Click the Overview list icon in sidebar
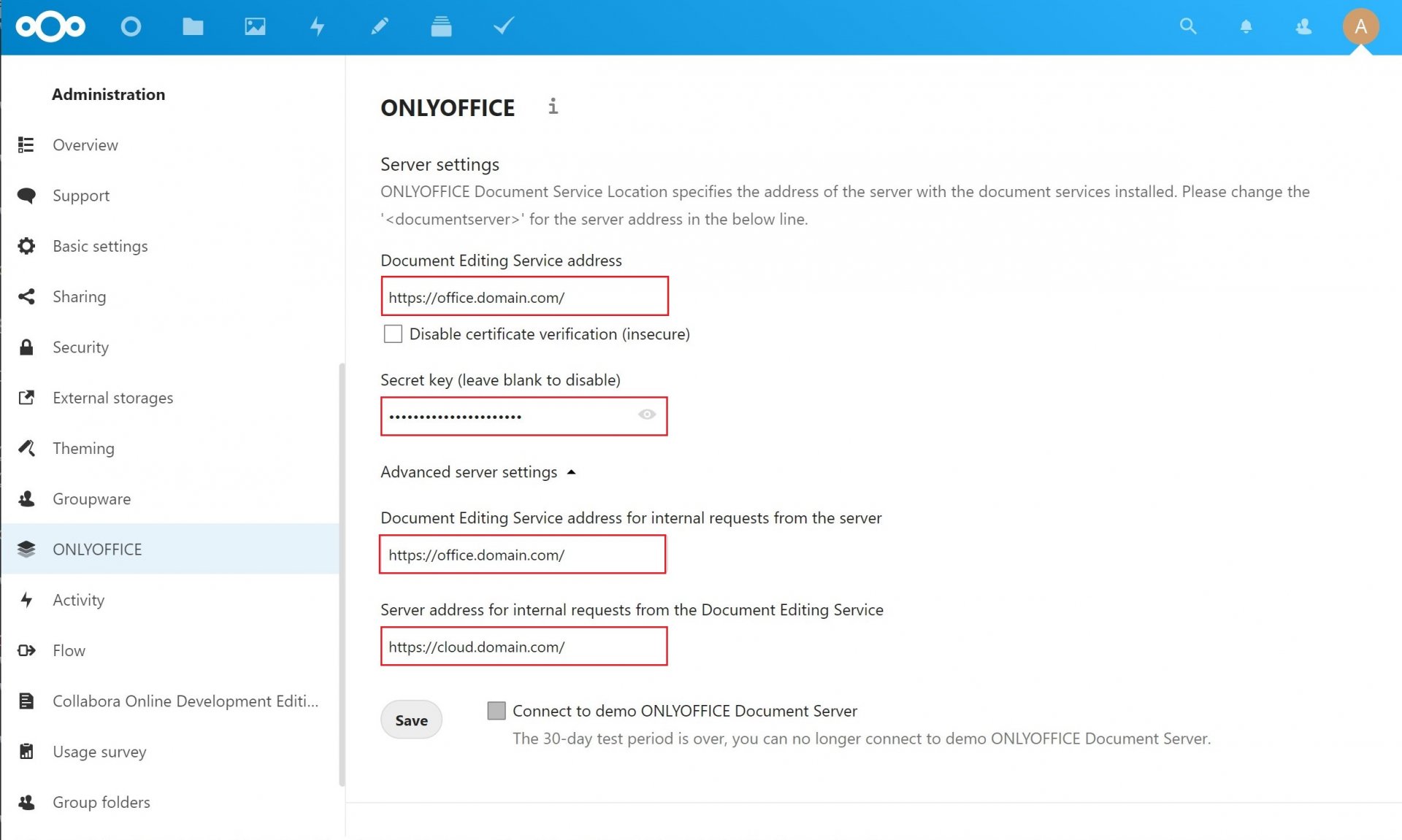The width and height of the screenshot is (1402, 840). 26,145
